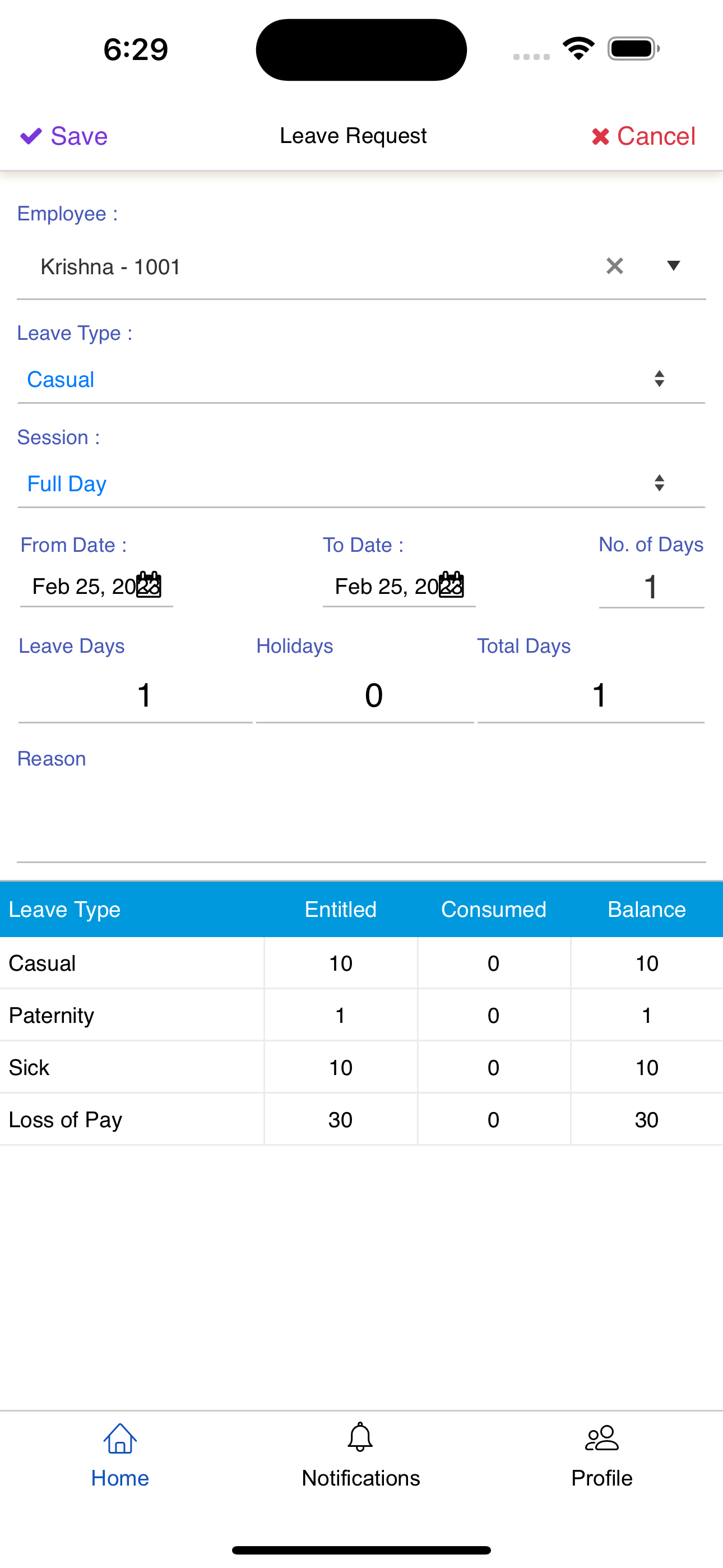Expand the Employee dropdown arrow
723x1568 pixels.
[x=673, y=266]
